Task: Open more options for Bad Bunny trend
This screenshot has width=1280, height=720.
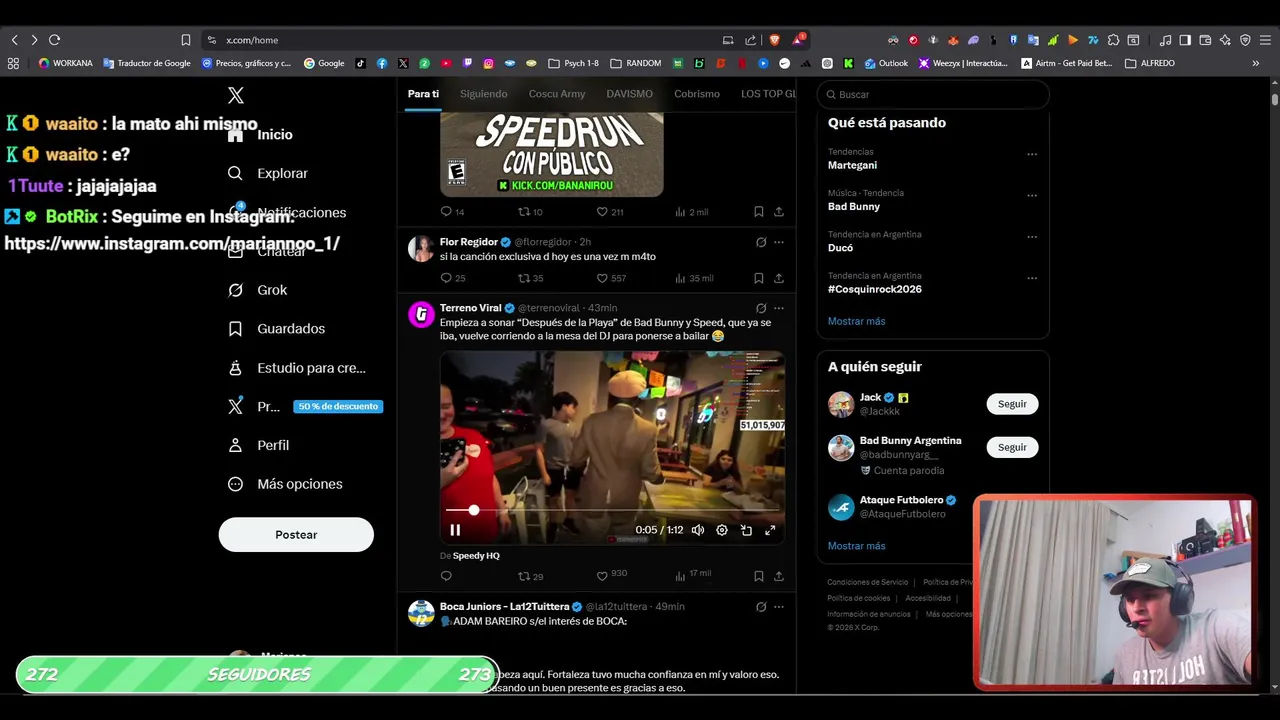Action: point(1032,195)
